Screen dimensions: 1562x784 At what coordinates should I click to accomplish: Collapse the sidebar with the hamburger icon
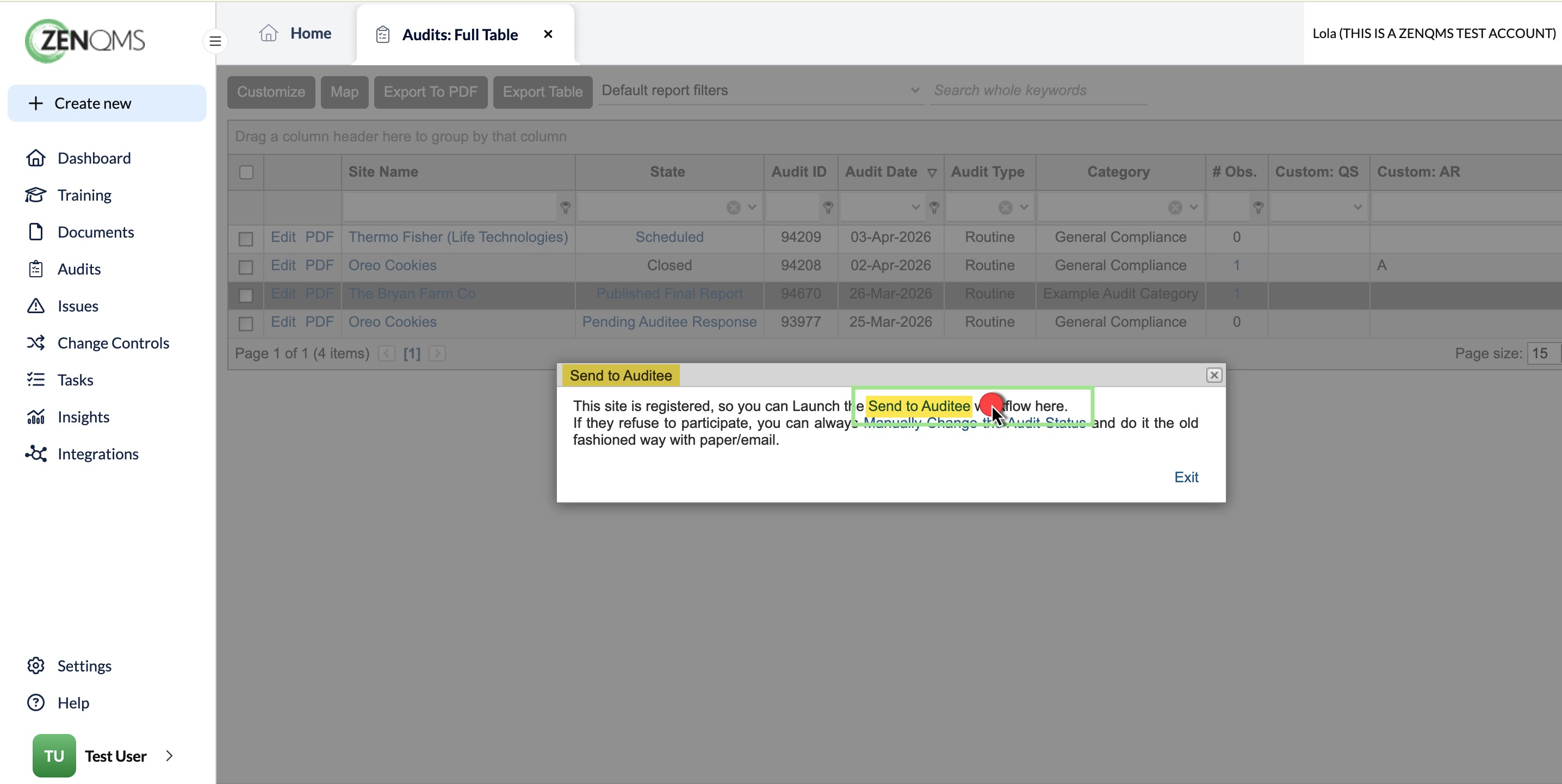coord(215,41)
